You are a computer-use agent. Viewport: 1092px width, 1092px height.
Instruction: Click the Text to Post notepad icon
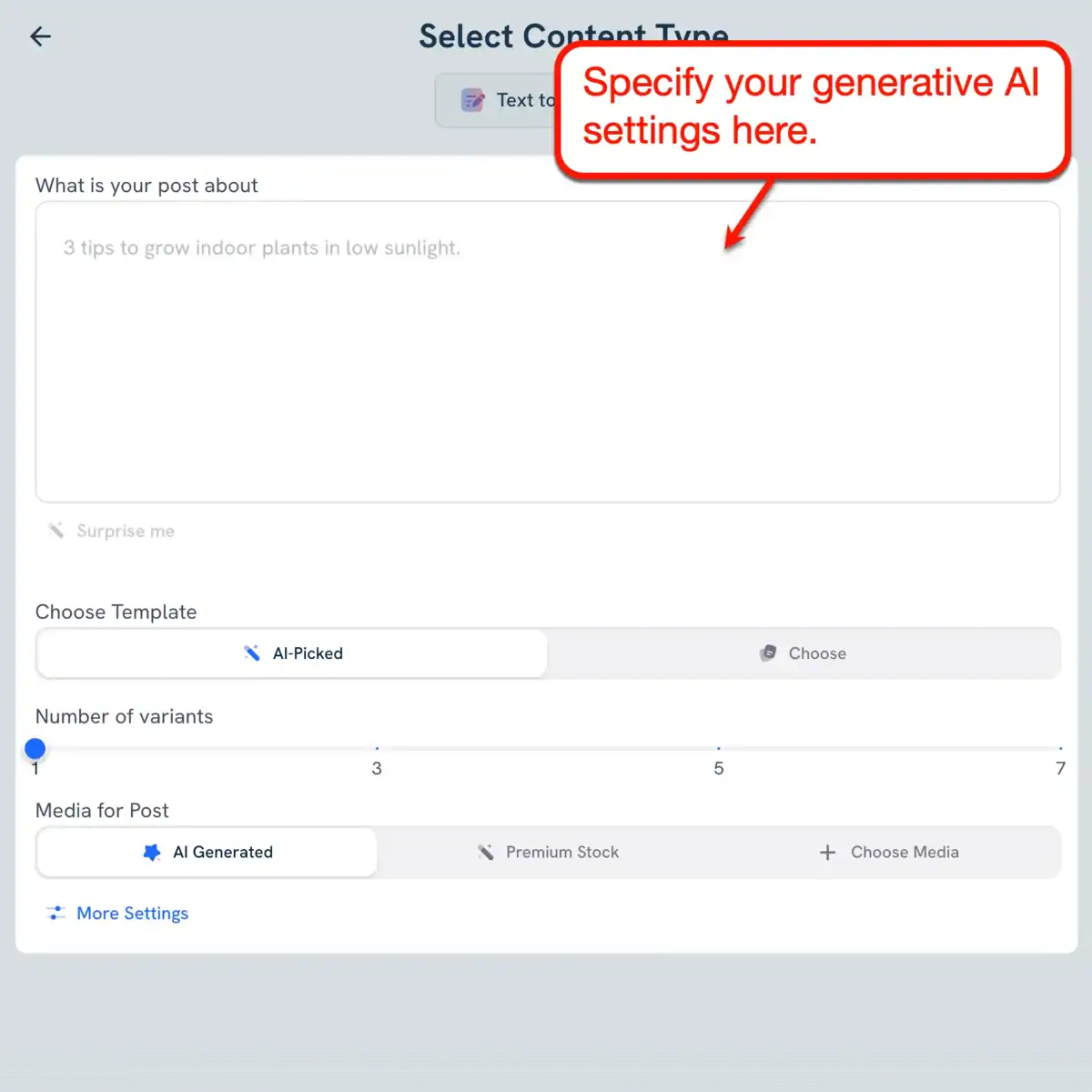[472, 100]
